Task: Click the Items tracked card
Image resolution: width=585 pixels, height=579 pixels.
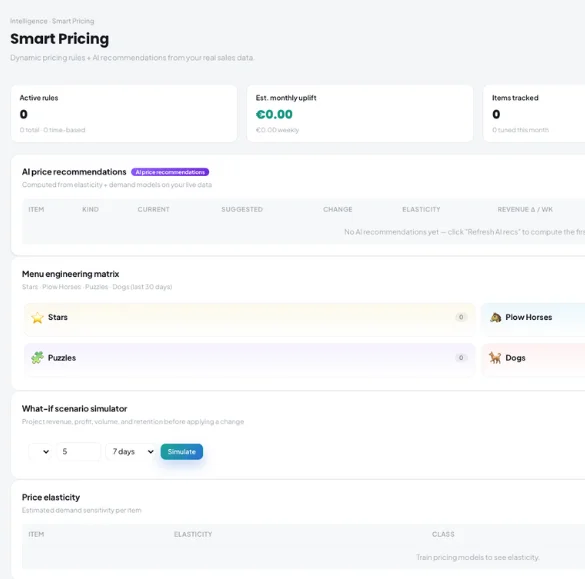Action: (x=534, y=113)
